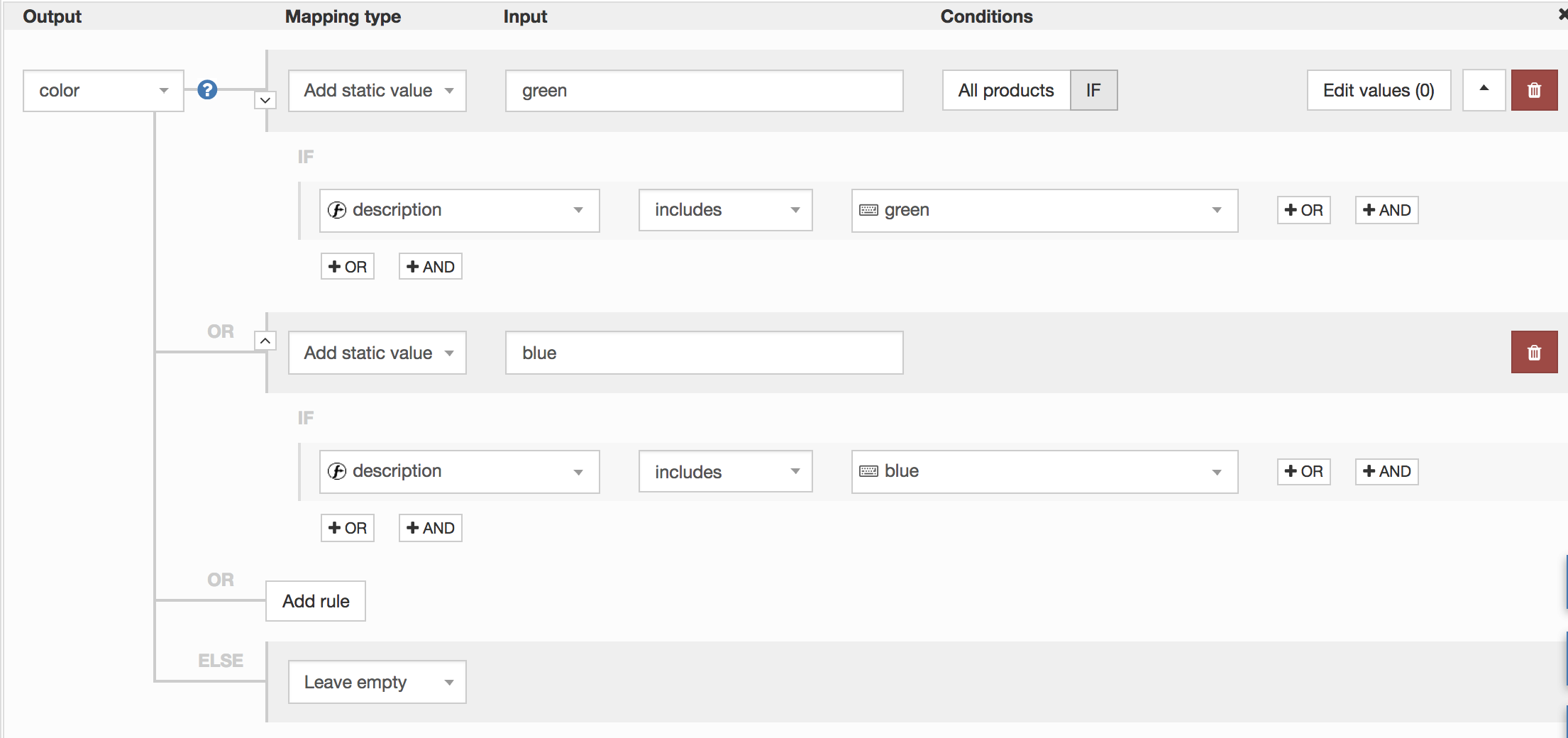Delete the blue static value rule
The height and width of the screenshot is (738, 1568).
(1534, 352)
